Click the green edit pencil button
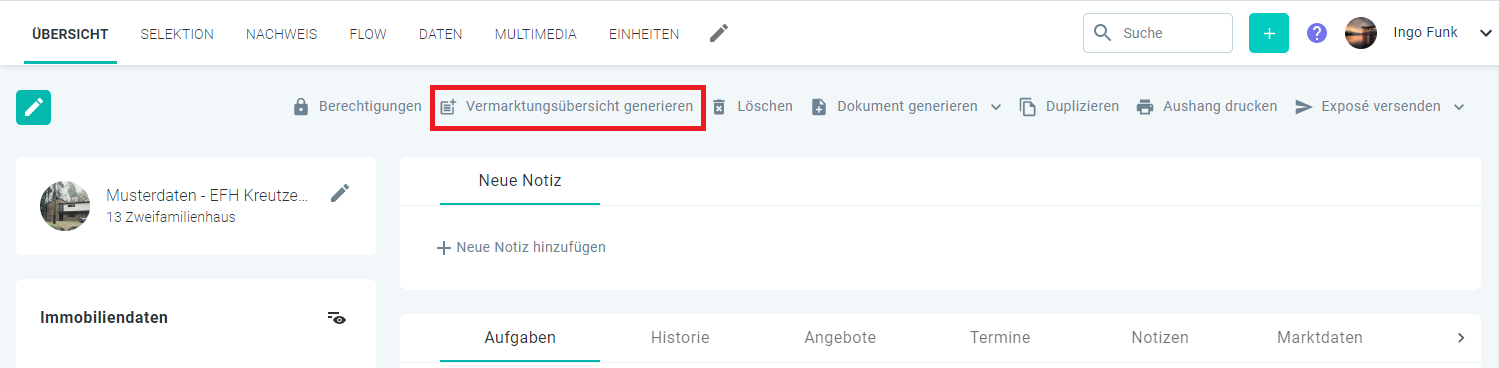The width and height of the screenshot is (1499, 368). coord(34,107)
